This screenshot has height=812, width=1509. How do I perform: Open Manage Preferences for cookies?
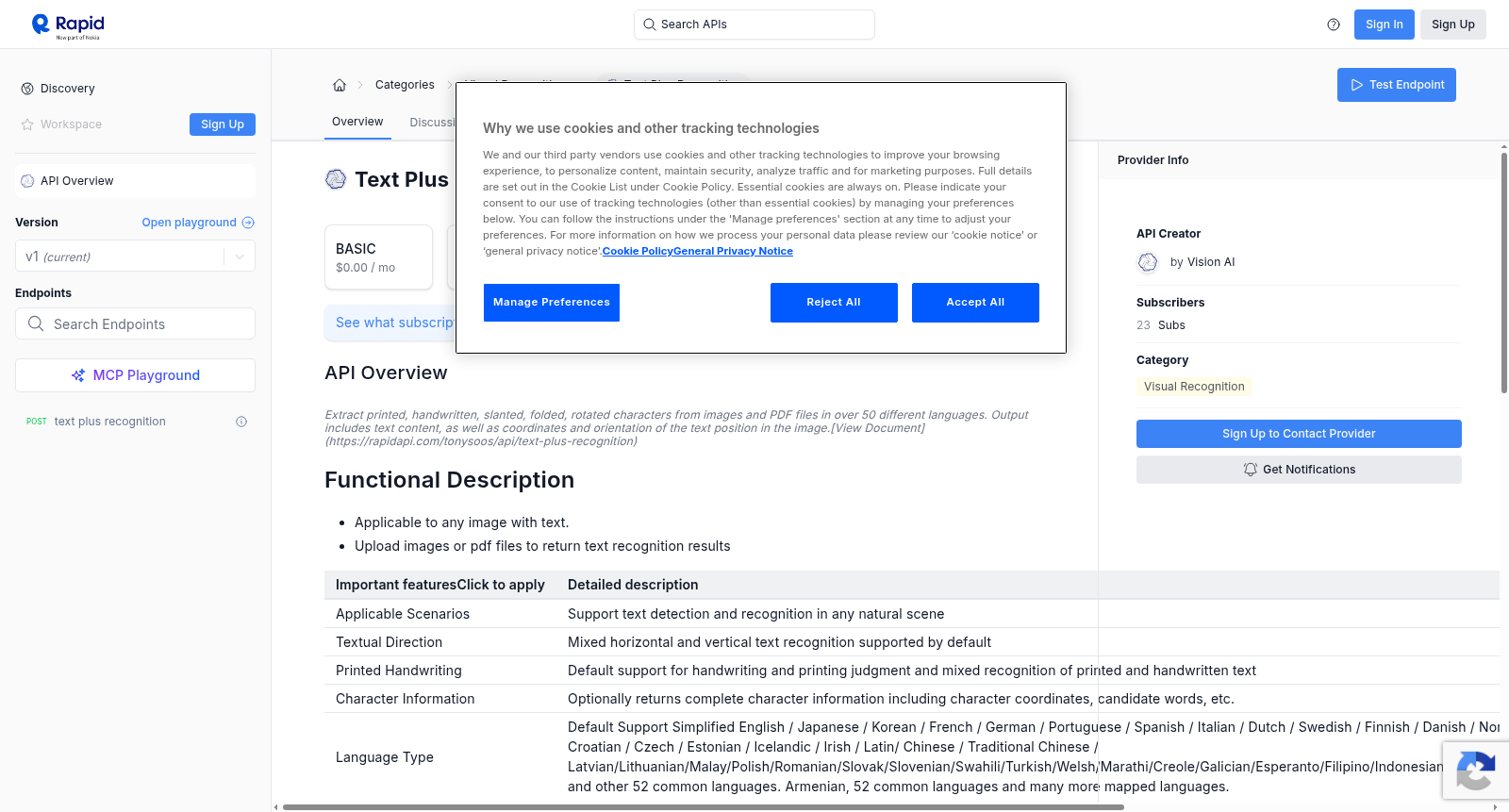(x=552, y=303)
